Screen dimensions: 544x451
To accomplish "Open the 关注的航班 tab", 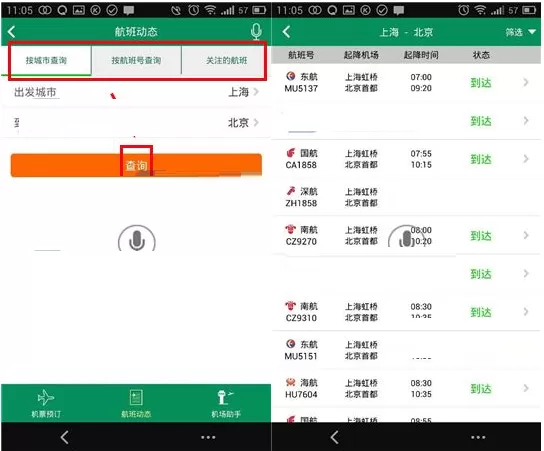I will point(227,61).
